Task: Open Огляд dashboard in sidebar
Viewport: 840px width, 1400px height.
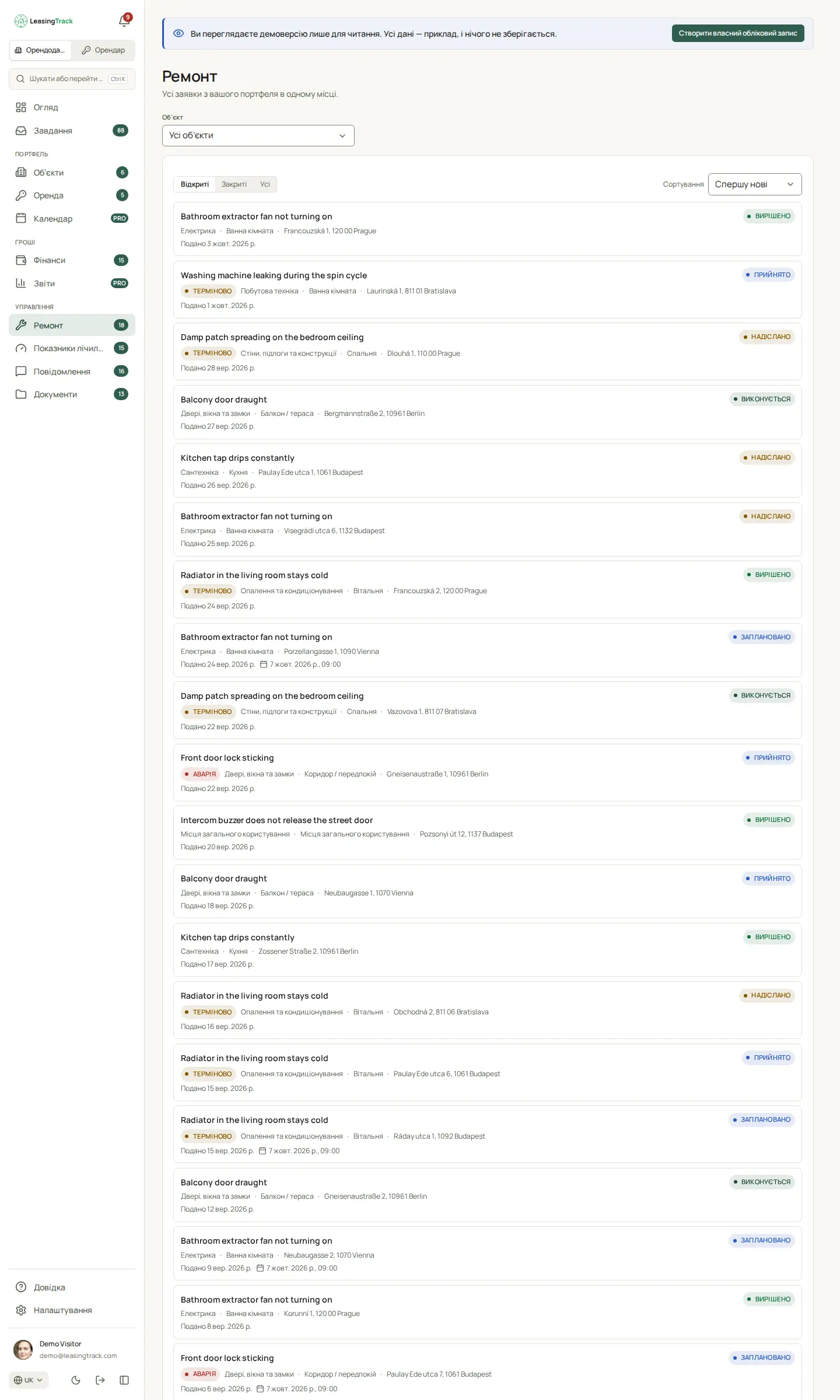Action: tap(72, 107)
